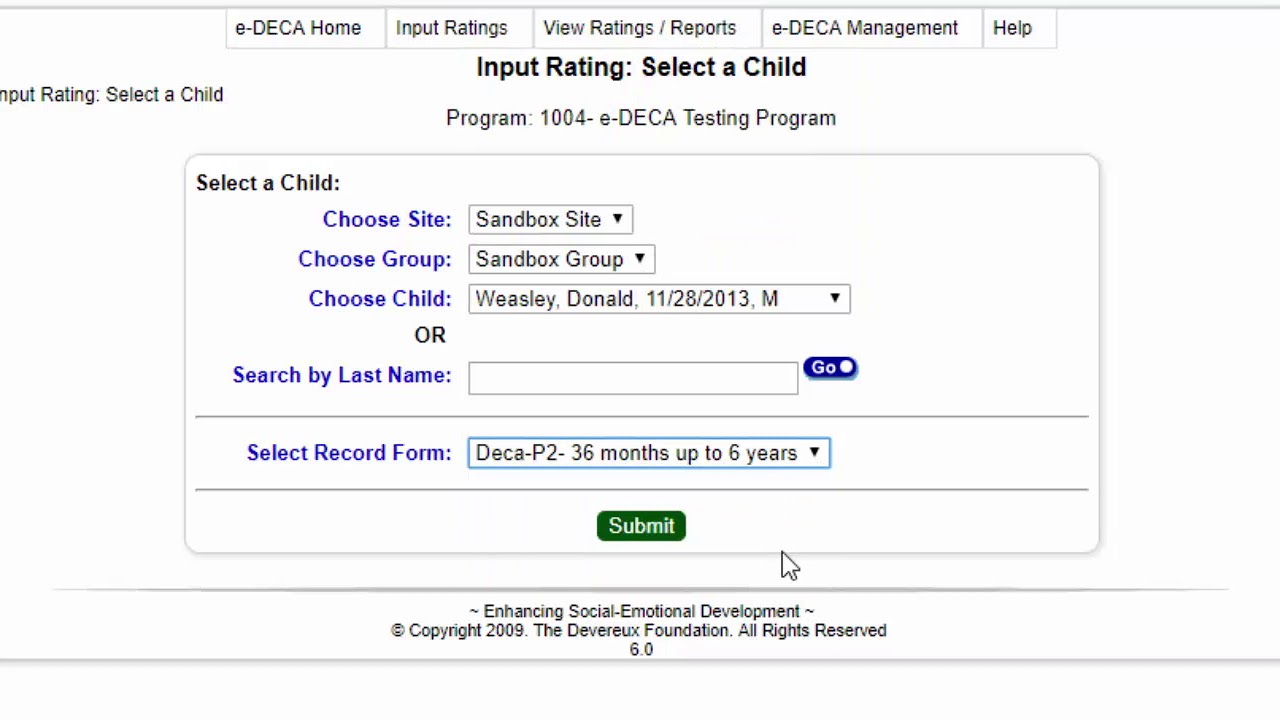Click the 6.0 version number

(x=641, y=649)
